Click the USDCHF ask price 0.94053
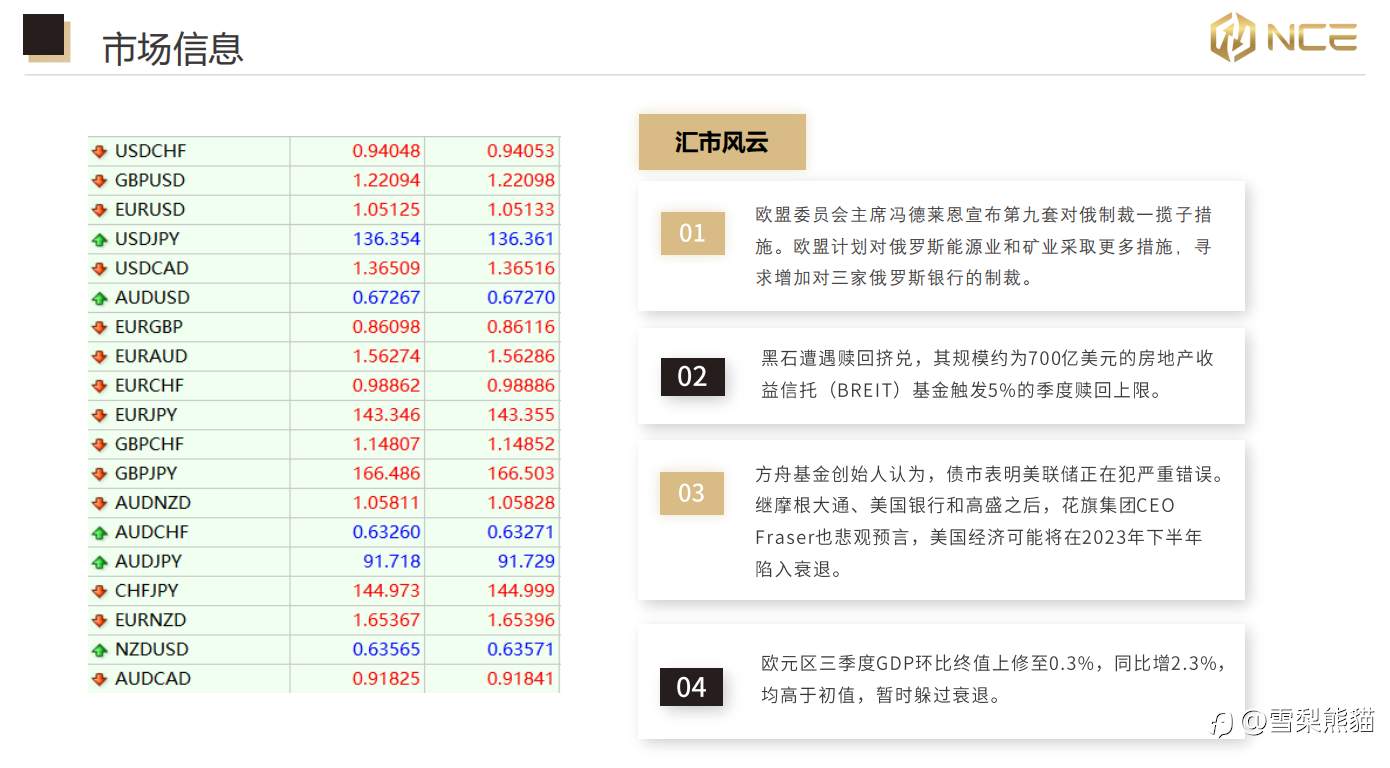The height and width of the screenshot is (768, 1390). click(x=521, y=151)
